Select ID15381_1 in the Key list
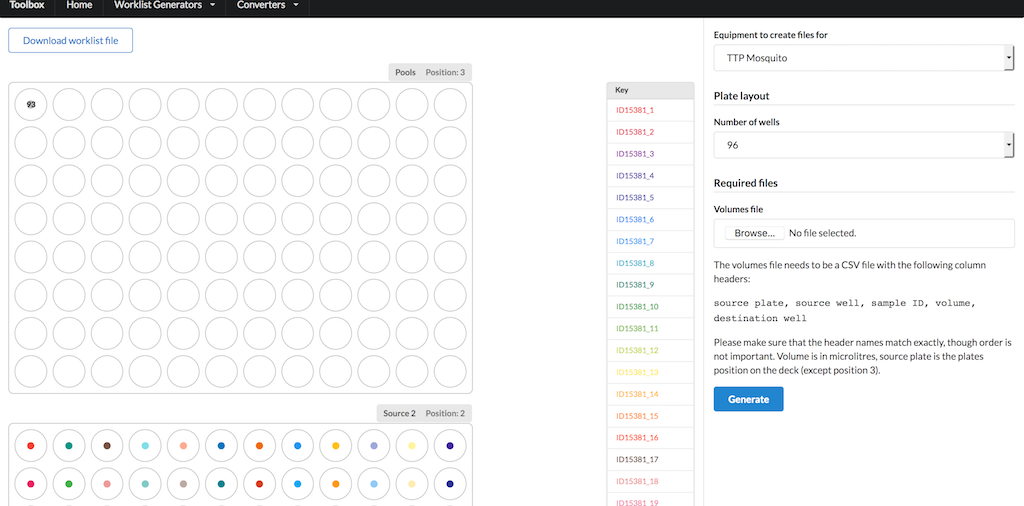This screenshot has height=506, width=1024. point(635,110)
